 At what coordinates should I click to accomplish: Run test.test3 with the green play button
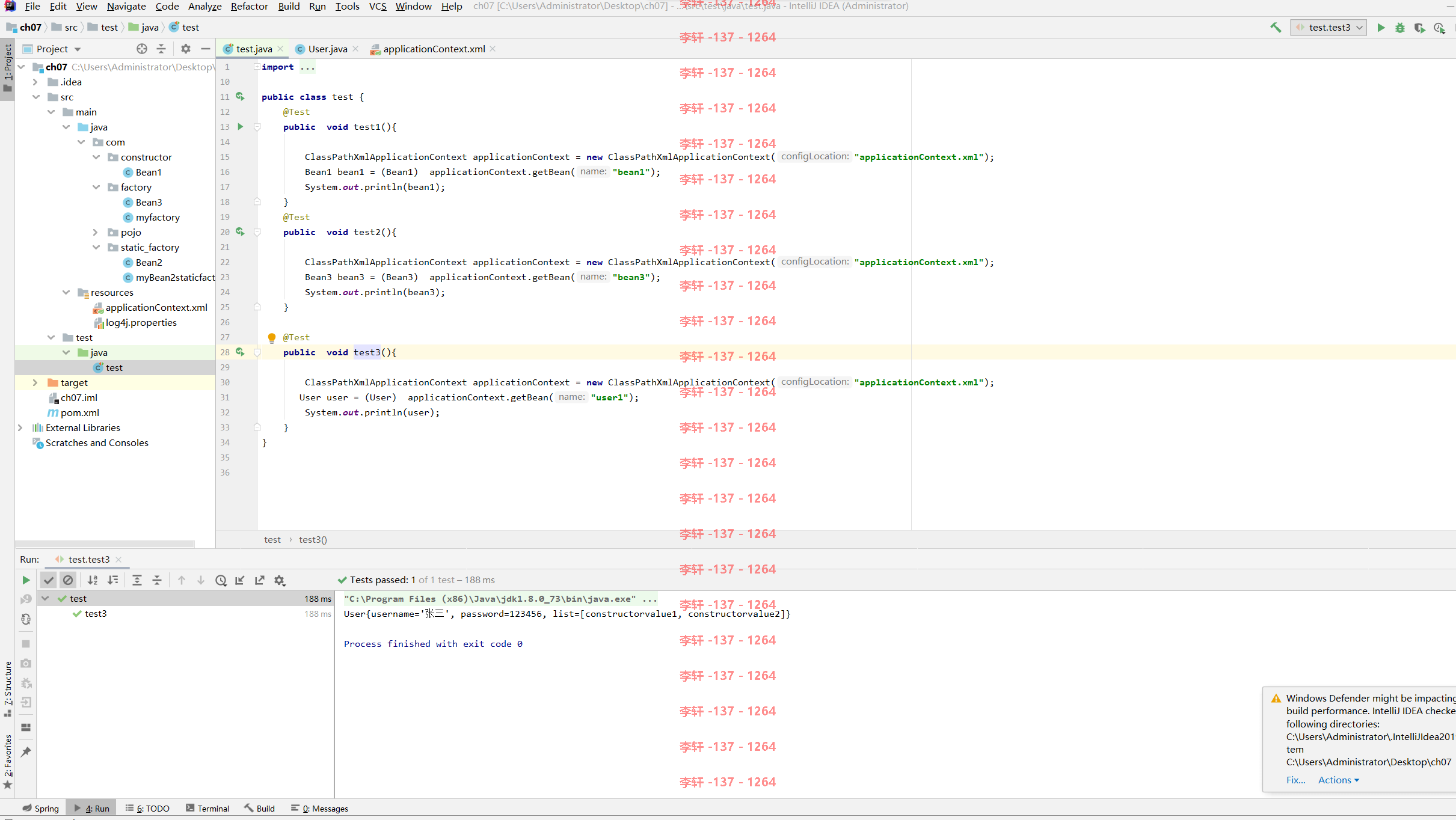click(x=1381, y=28)
